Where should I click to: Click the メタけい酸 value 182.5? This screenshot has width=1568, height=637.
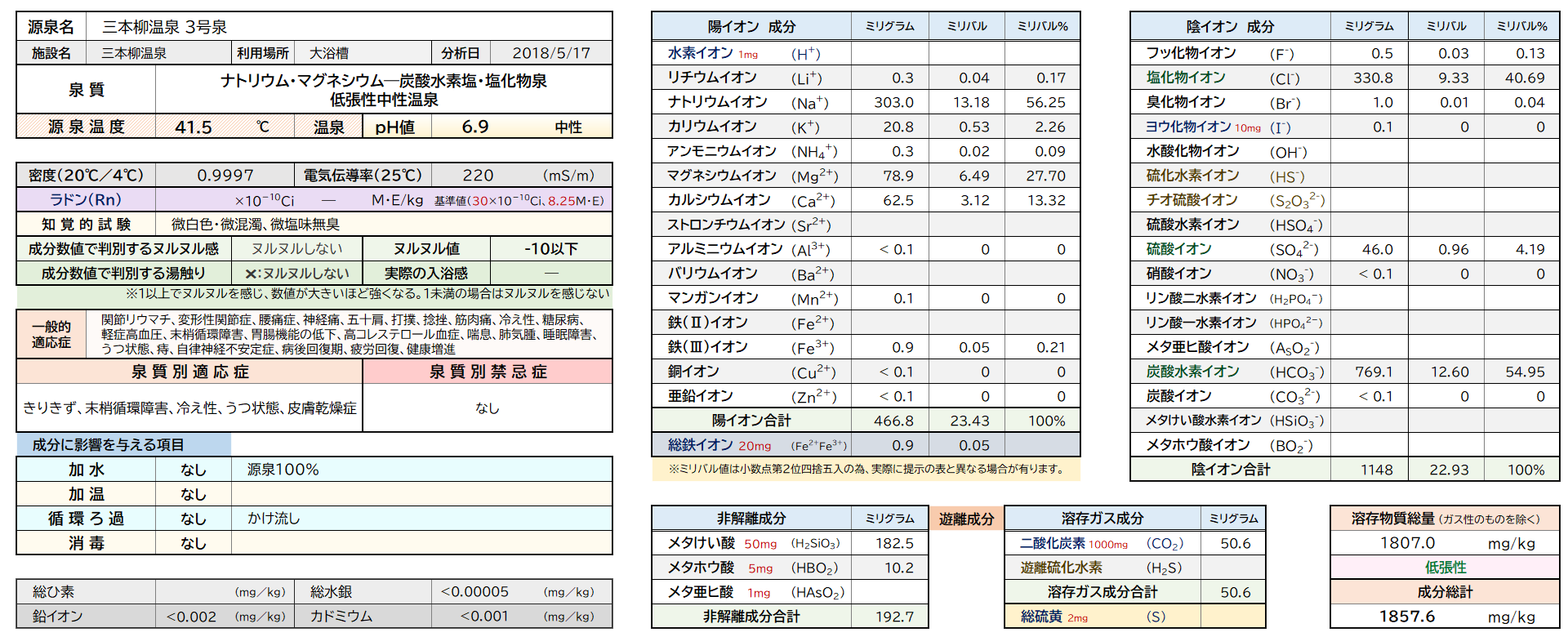click(x=894, y=543)
